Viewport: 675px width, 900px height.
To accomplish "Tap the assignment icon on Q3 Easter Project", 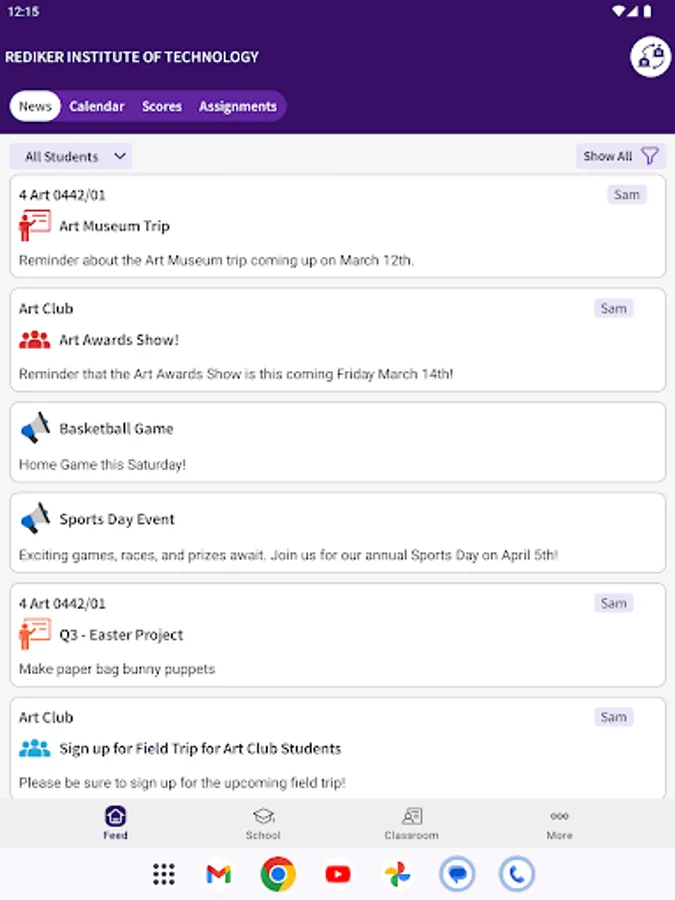I will (33, 634).
